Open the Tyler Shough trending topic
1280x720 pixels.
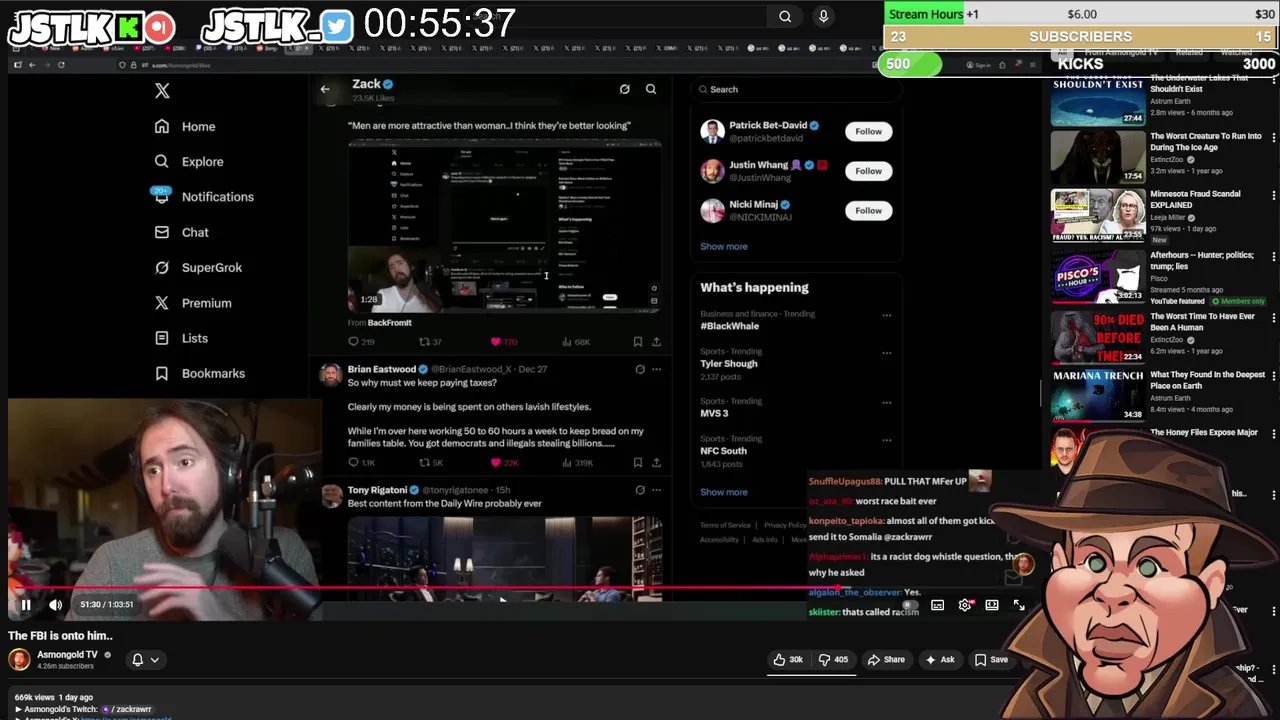click(x=728, y=364)
